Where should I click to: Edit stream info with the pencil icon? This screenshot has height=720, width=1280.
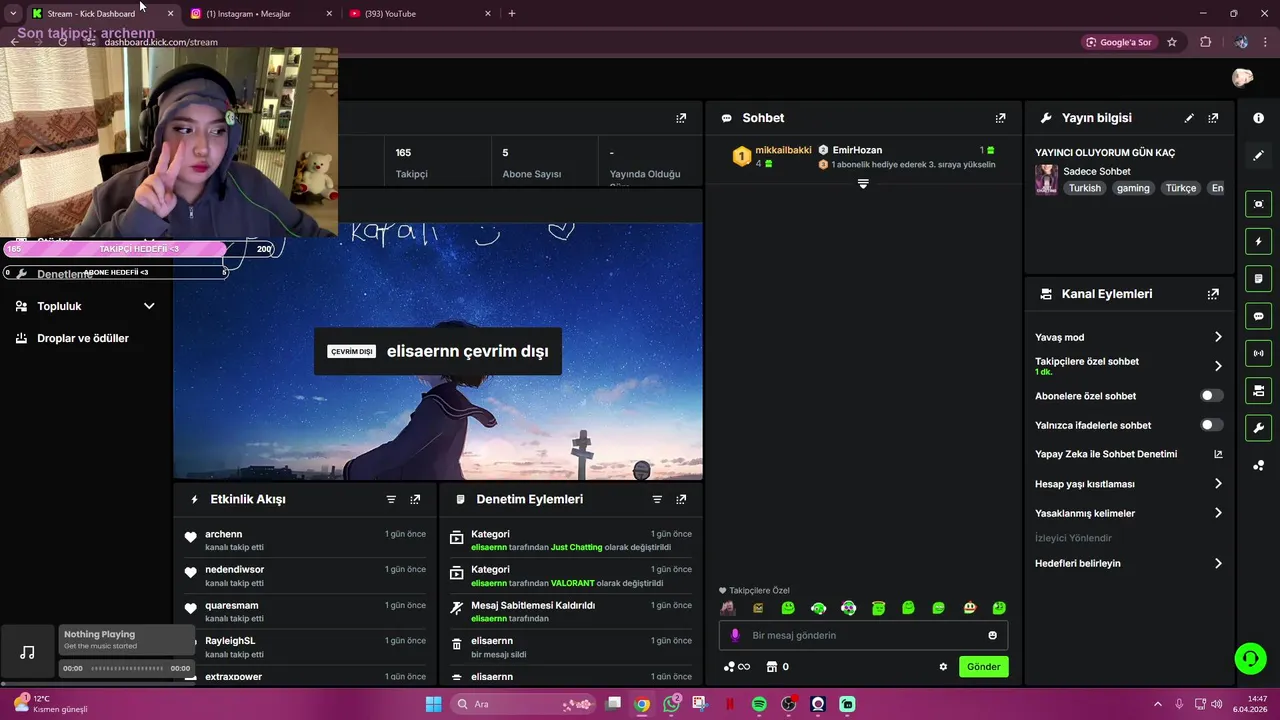[x=1189, y=118]
